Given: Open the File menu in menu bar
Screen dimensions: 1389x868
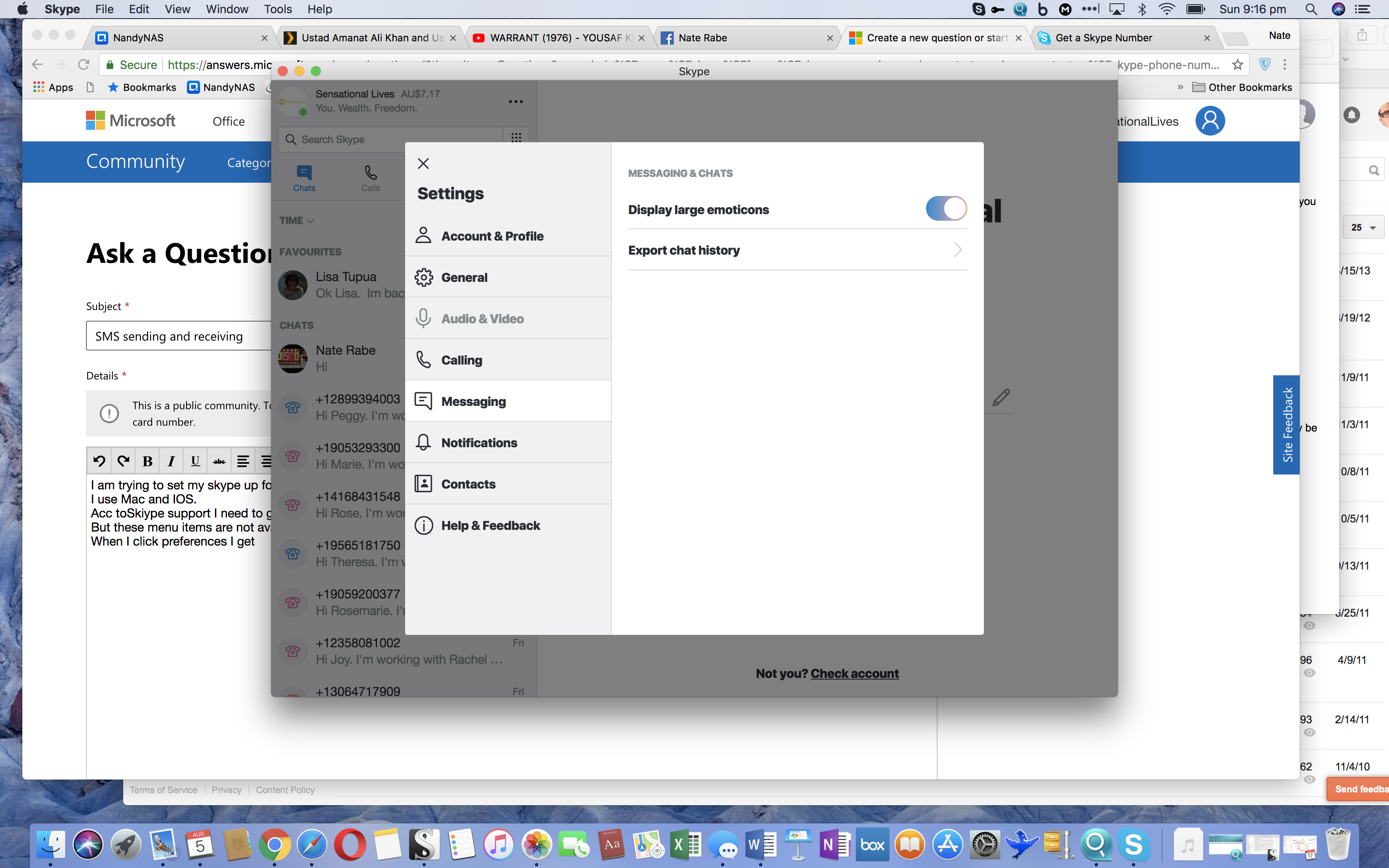Looking at the screenshot, I should pos(104,9).
